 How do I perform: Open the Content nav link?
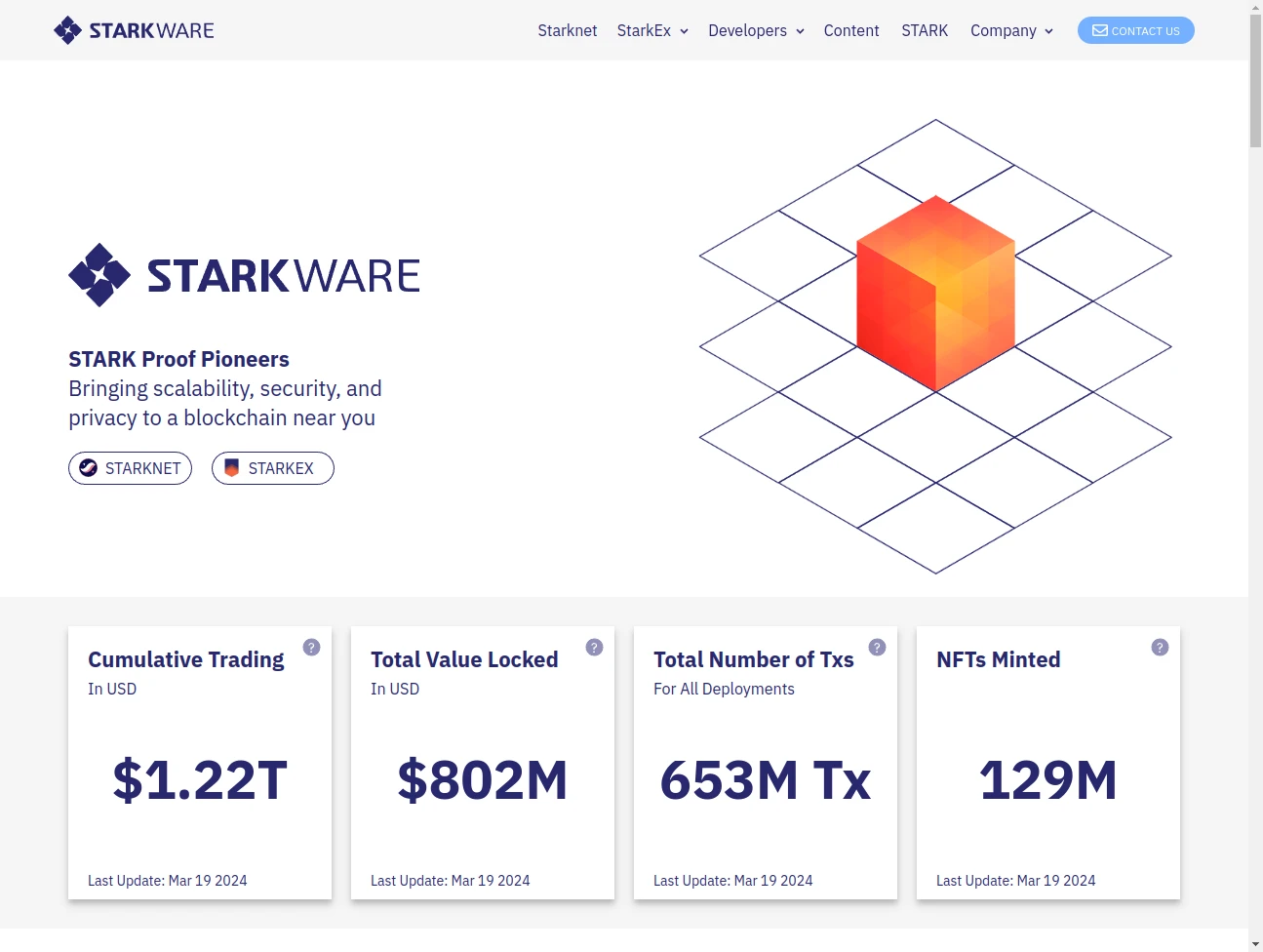click(x=851, y=30)
